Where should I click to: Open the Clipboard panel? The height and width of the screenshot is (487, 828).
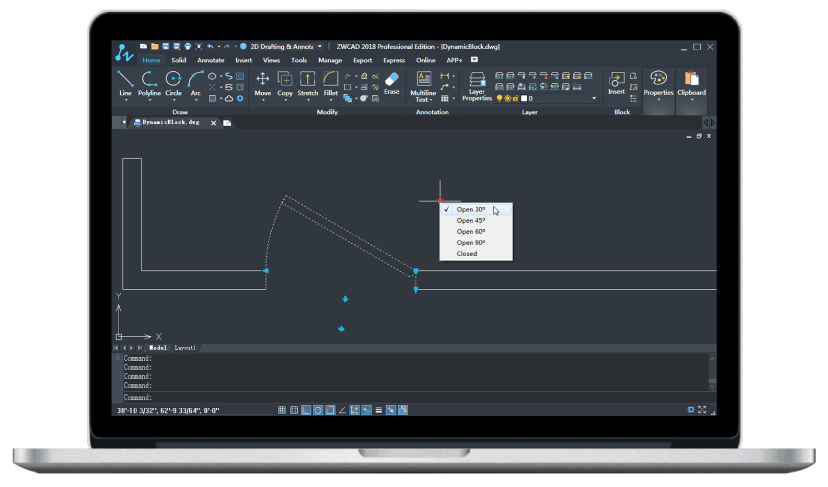tap(691, 84)
